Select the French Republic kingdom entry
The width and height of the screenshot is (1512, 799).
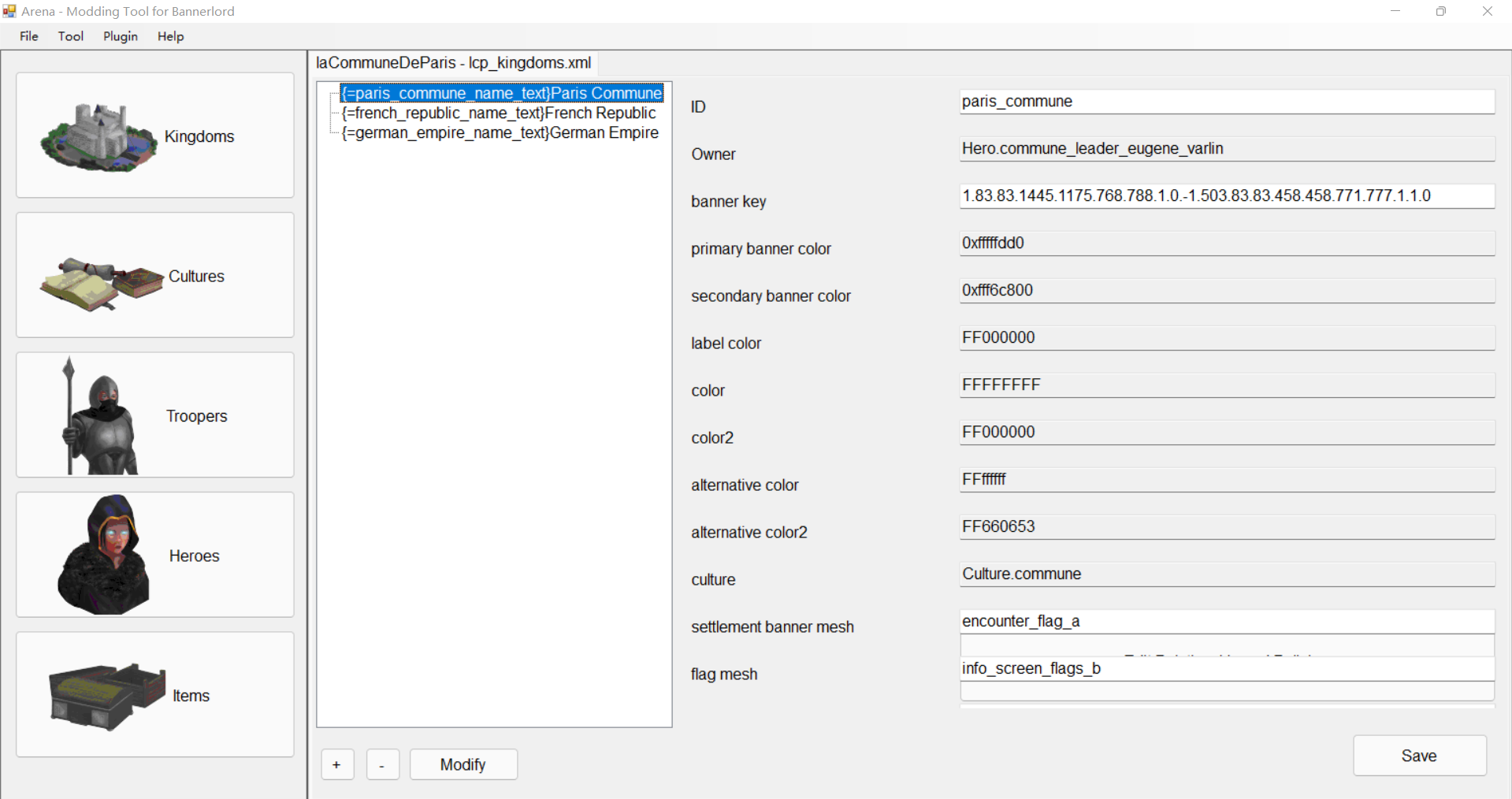click(499, 113)
